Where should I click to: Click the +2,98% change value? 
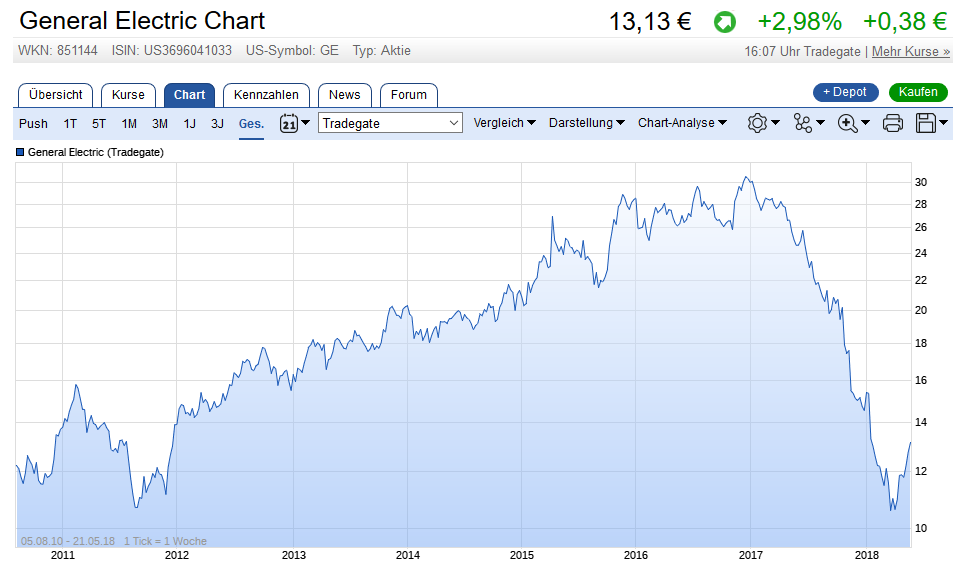800,22
